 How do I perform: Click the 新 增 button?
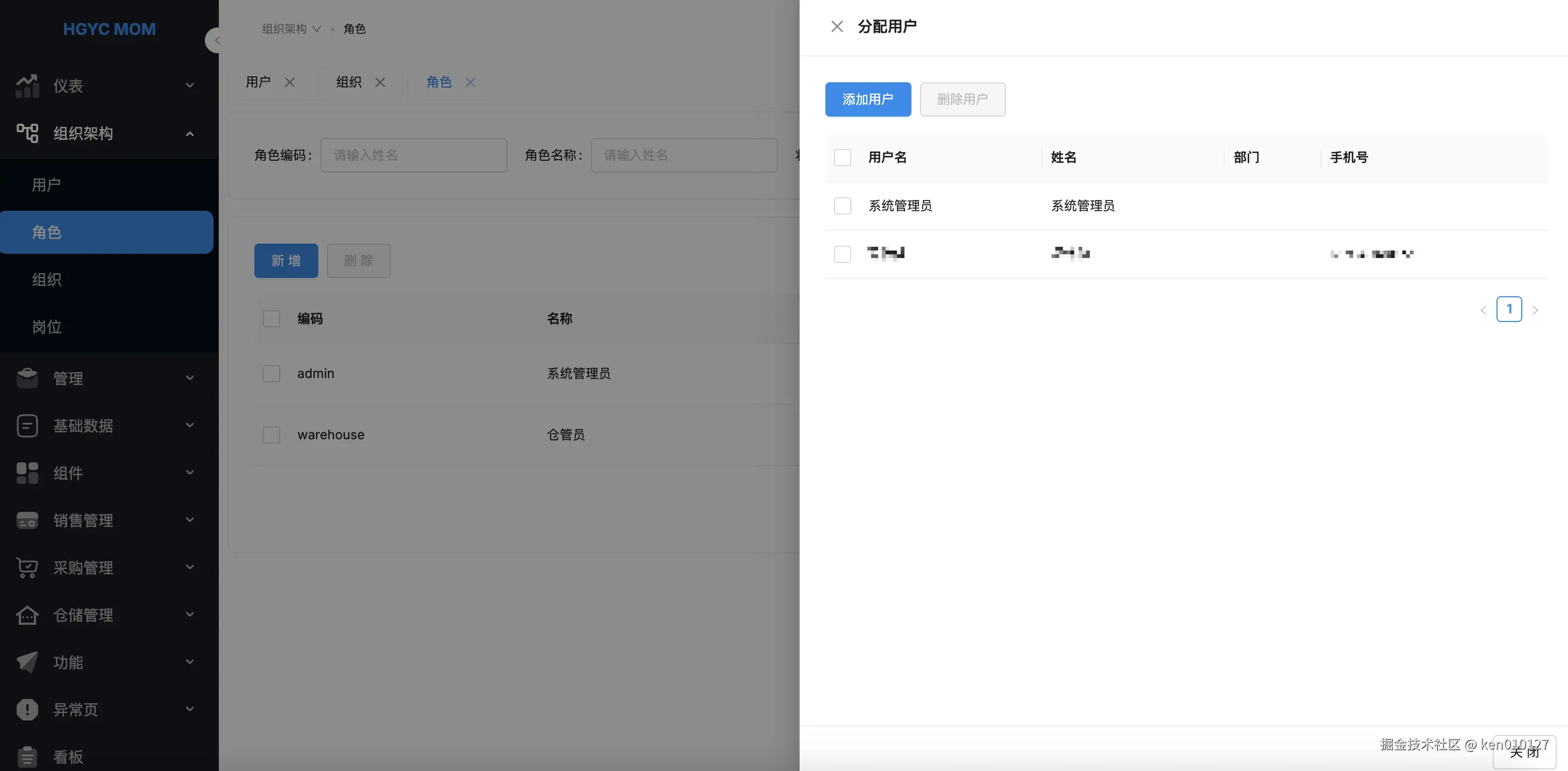click(x=286, y=260)
